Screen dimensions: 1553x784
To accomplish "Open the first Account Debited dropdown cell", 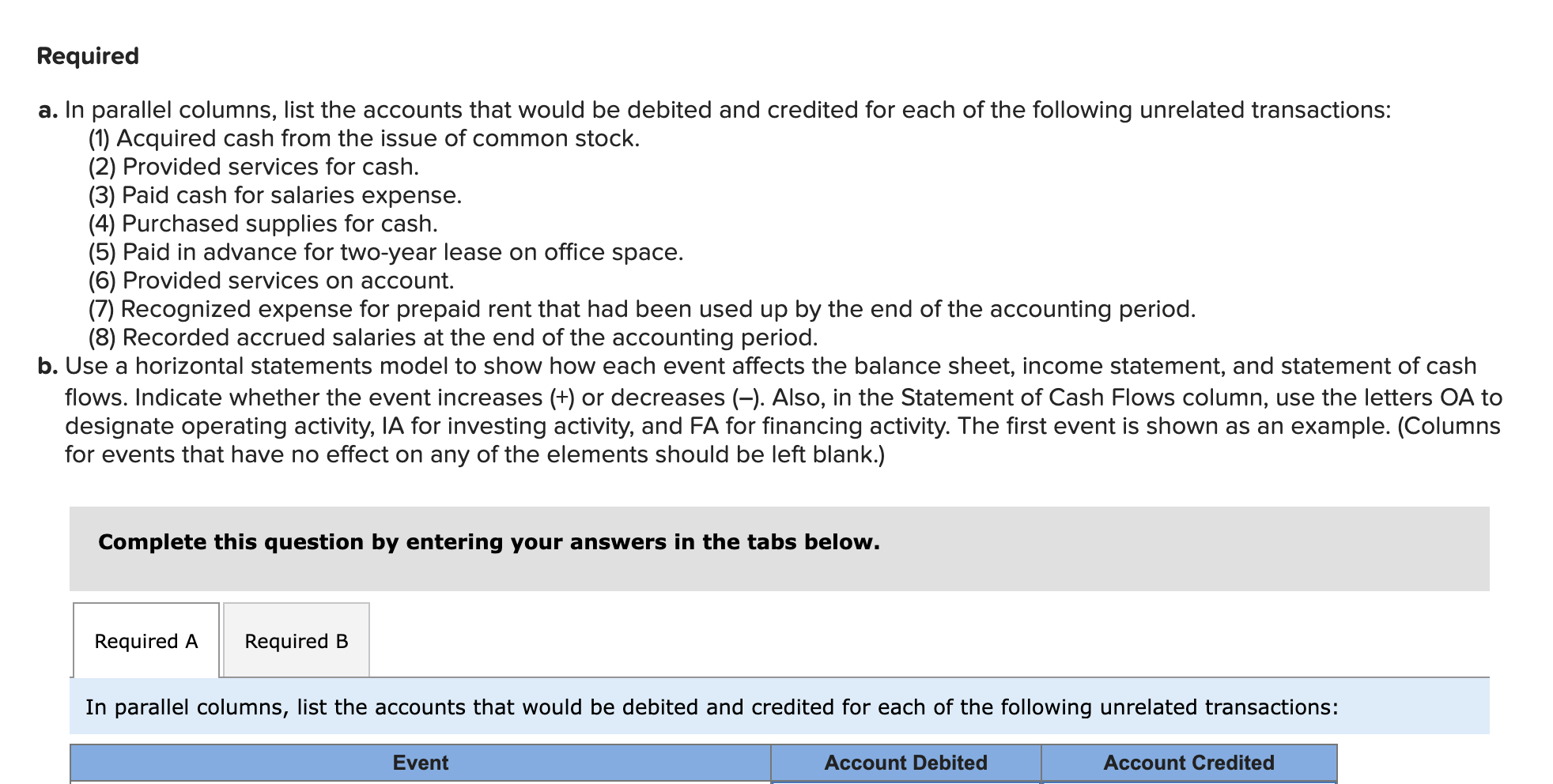I will (905, 781).
